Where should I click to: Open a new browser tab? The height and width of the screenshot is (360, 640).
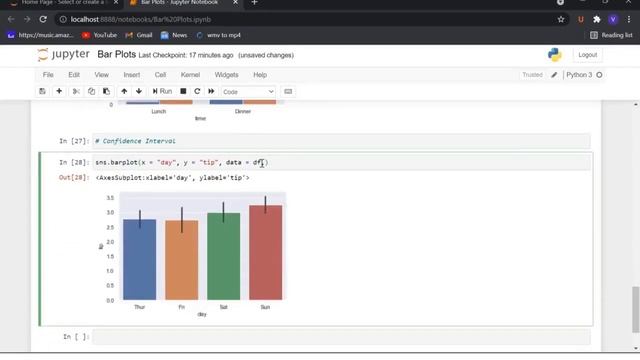coord(254,3)
